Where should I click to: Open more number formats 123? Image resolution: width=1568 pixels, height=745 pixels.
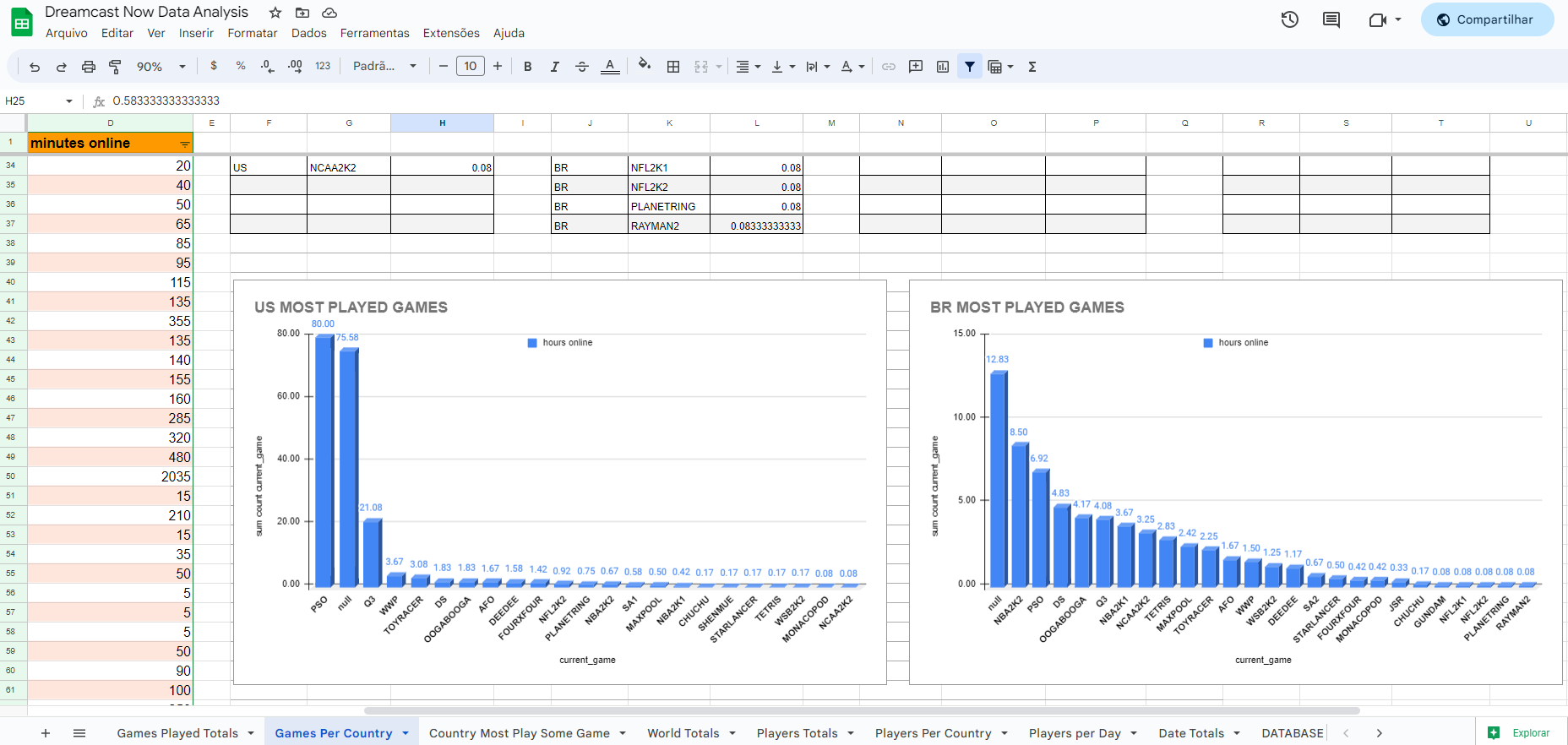[x=323, y=66]
